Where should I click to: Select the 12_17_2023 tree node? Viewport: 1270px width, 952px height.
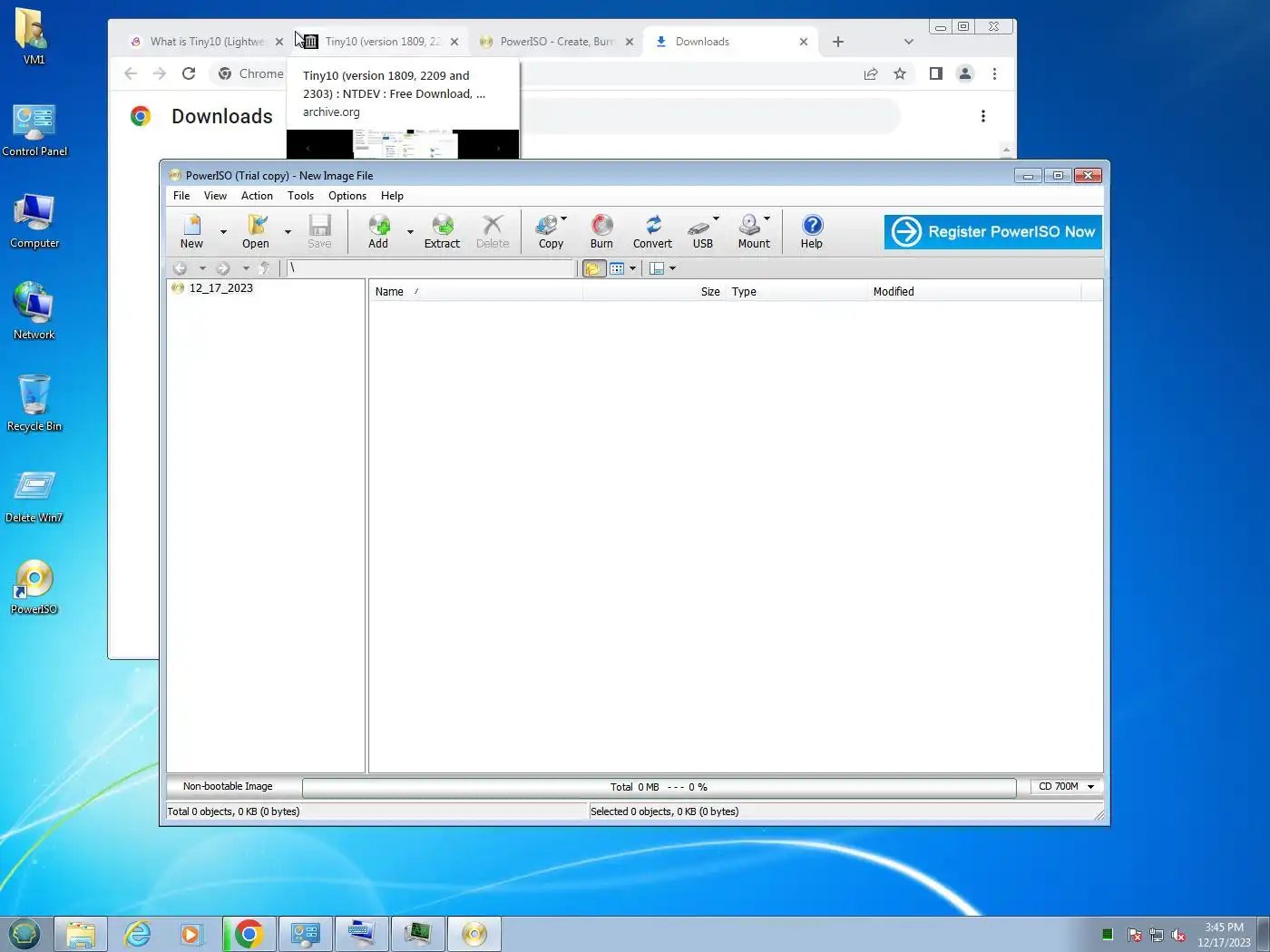point(220,288)
